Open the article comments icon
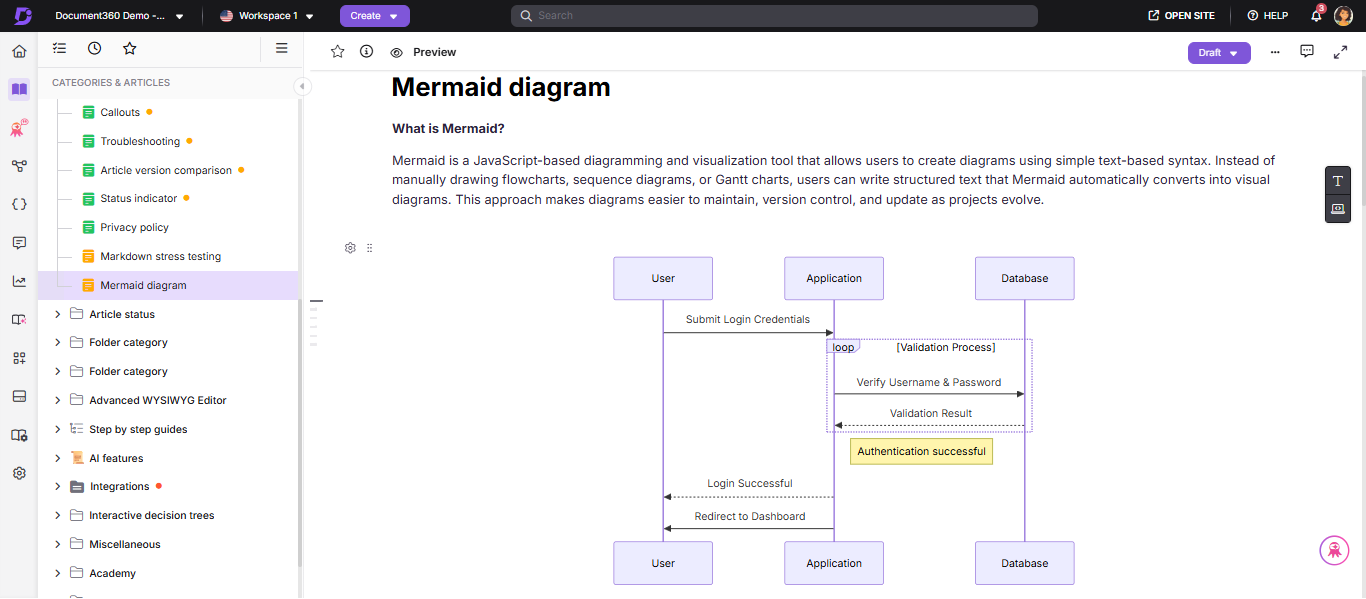This screenshot has height=599, width=1366. [1307, 52]
